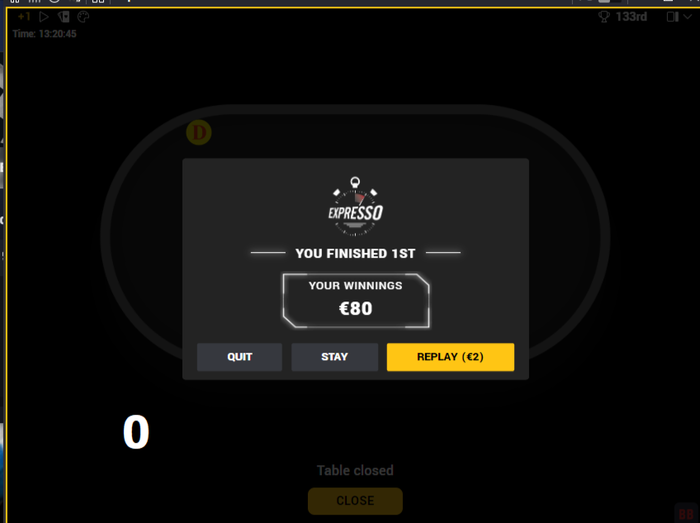Image resolution: width=700 pixels, height=523 pixels.
Task: Click the +1 add table icon
Action: click(x=24, y=17)
